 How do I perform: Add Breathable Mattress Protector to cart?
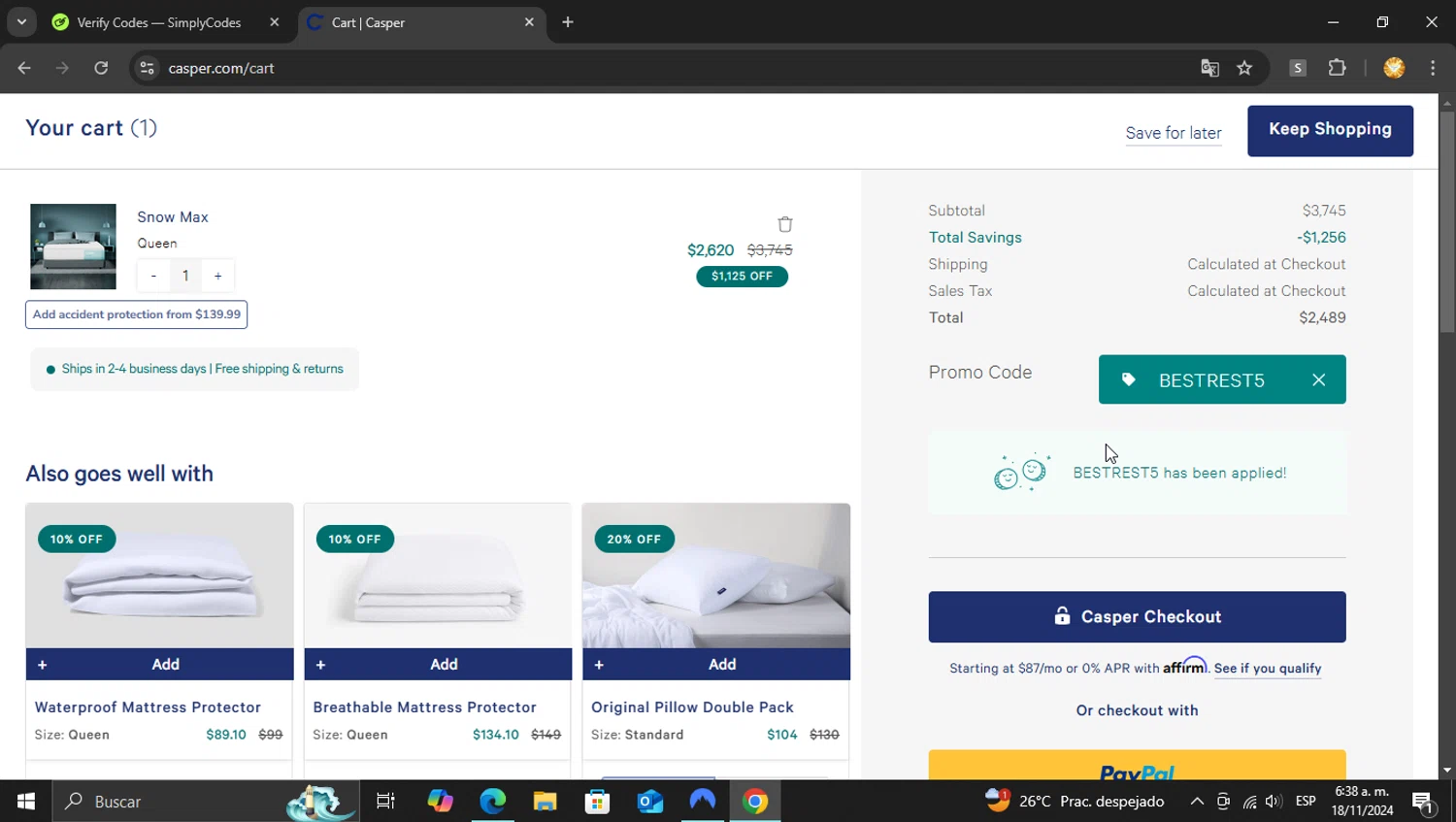438,664
